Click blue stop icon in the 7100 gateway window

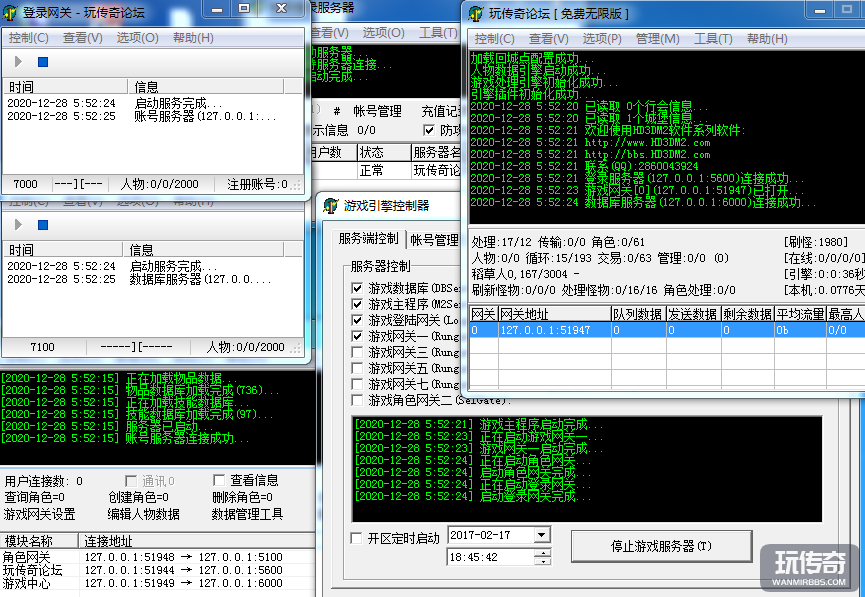pyautogui.click(x=43, y=225)
